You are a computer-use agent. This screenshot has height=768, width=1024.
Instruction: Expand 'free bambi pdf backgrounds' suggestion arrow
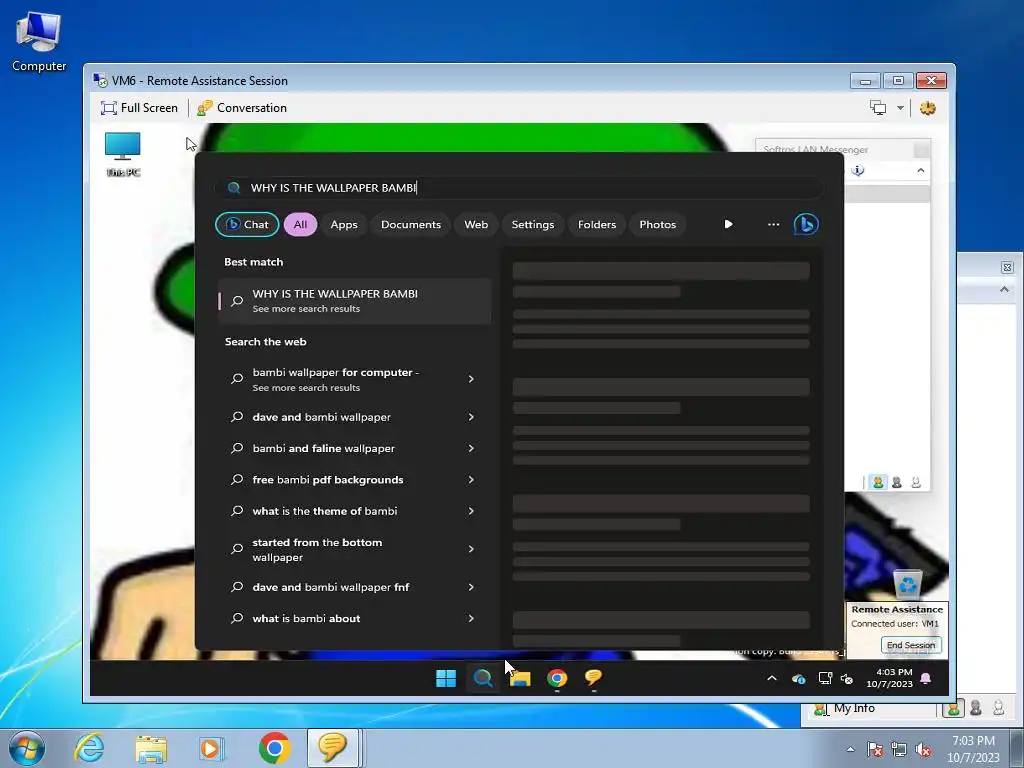pyautogui.click(x=471, y=479)
